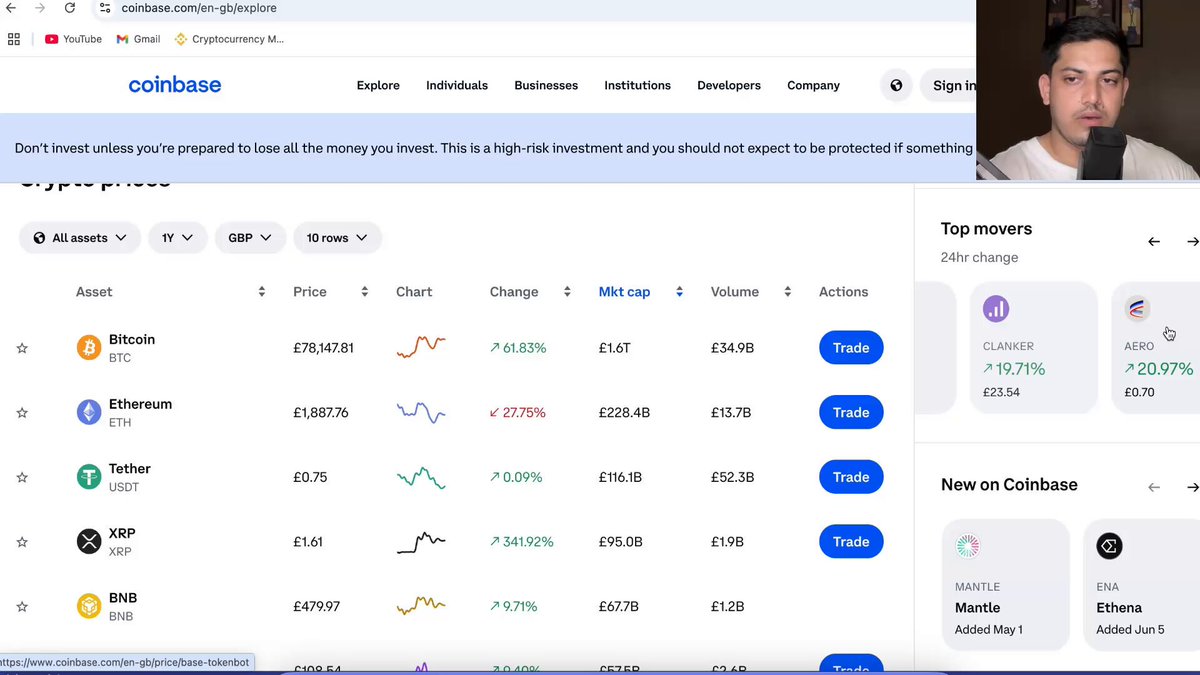Open the Cryptocurrency M... bookmark

[229, 39]
